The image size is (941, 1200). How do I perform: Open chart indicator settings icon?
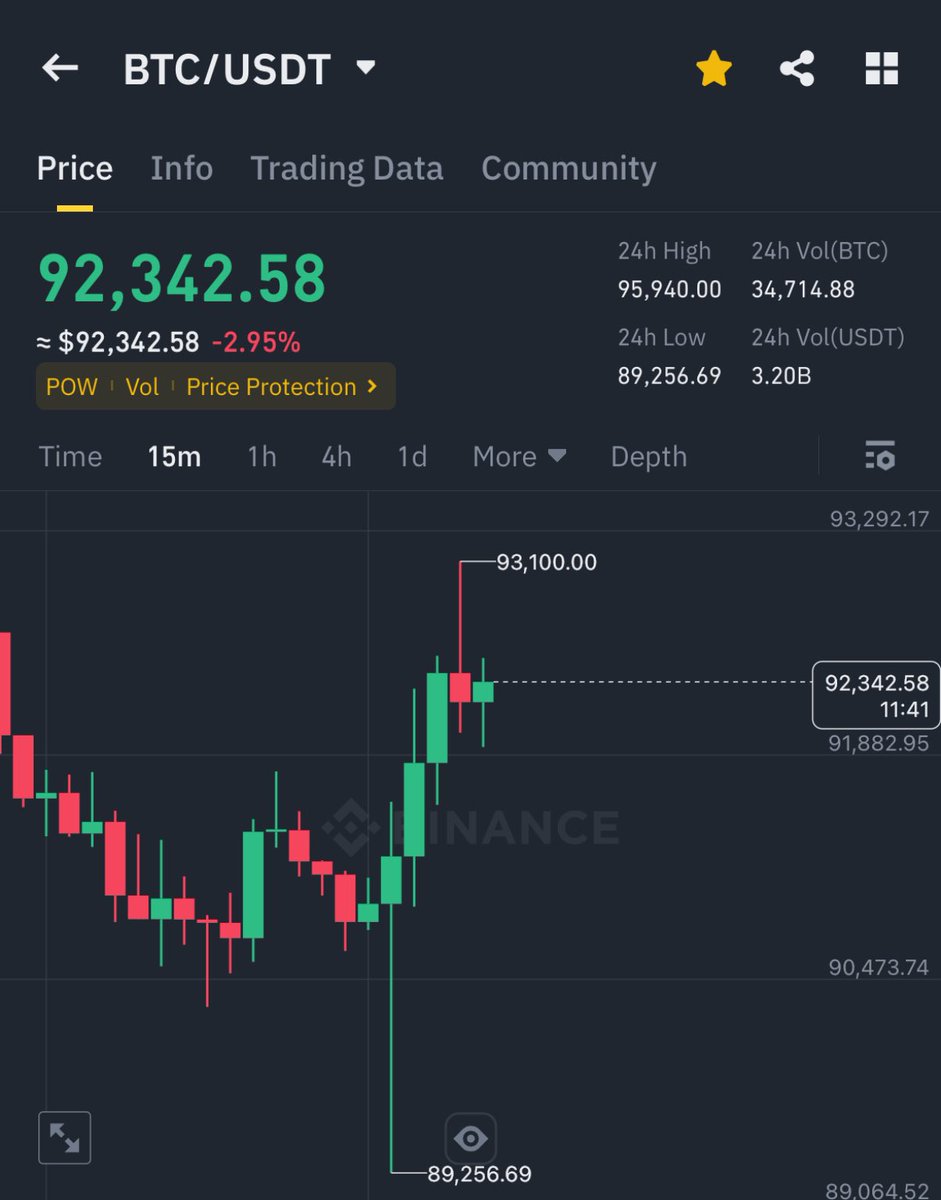880,455
